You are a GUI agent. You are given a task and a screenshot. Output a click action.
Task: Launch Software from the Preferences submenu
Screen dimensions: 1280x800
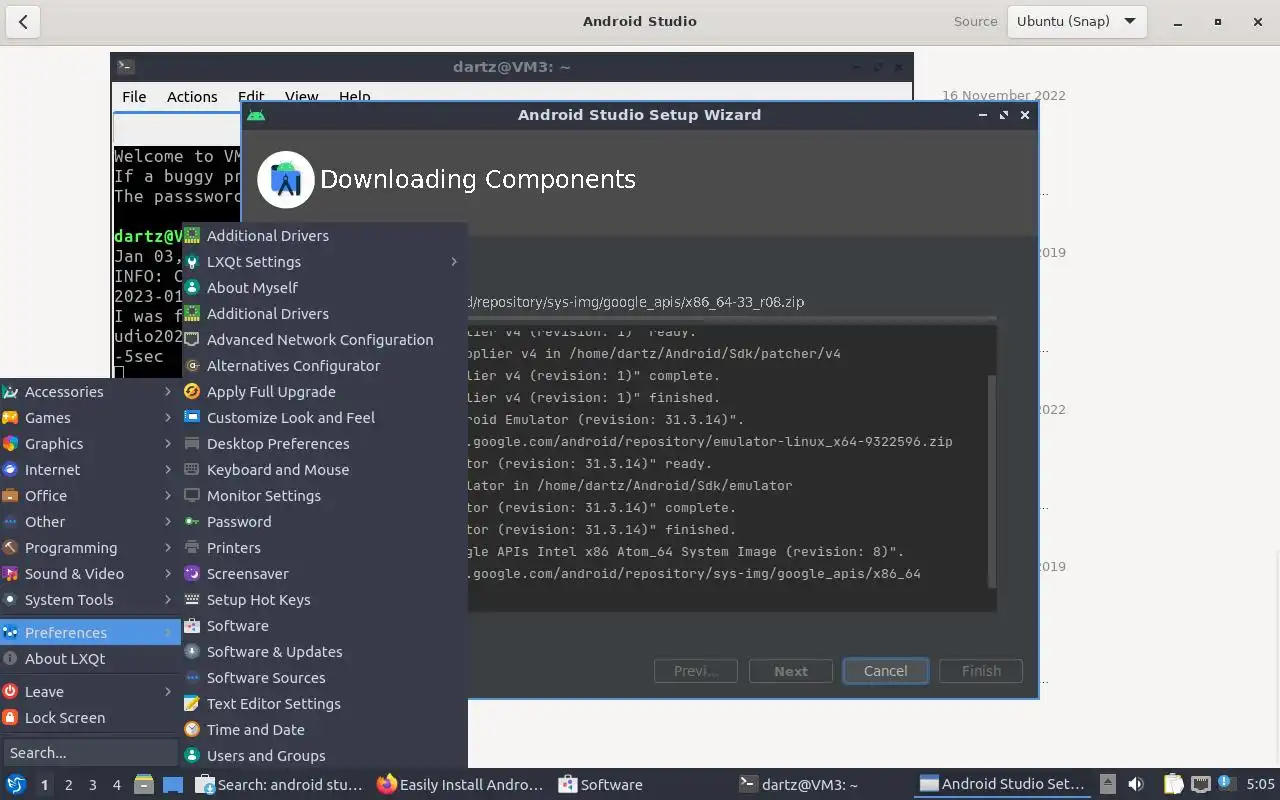[x=324, y=625]
